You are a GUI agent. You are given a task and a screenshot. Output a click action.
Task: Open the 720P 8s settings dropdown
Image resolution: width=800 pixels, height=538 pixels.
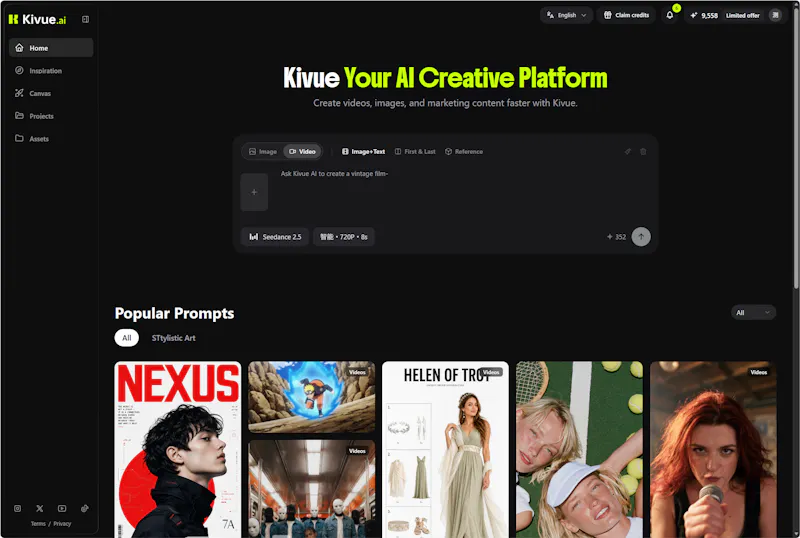pos(344,237)
